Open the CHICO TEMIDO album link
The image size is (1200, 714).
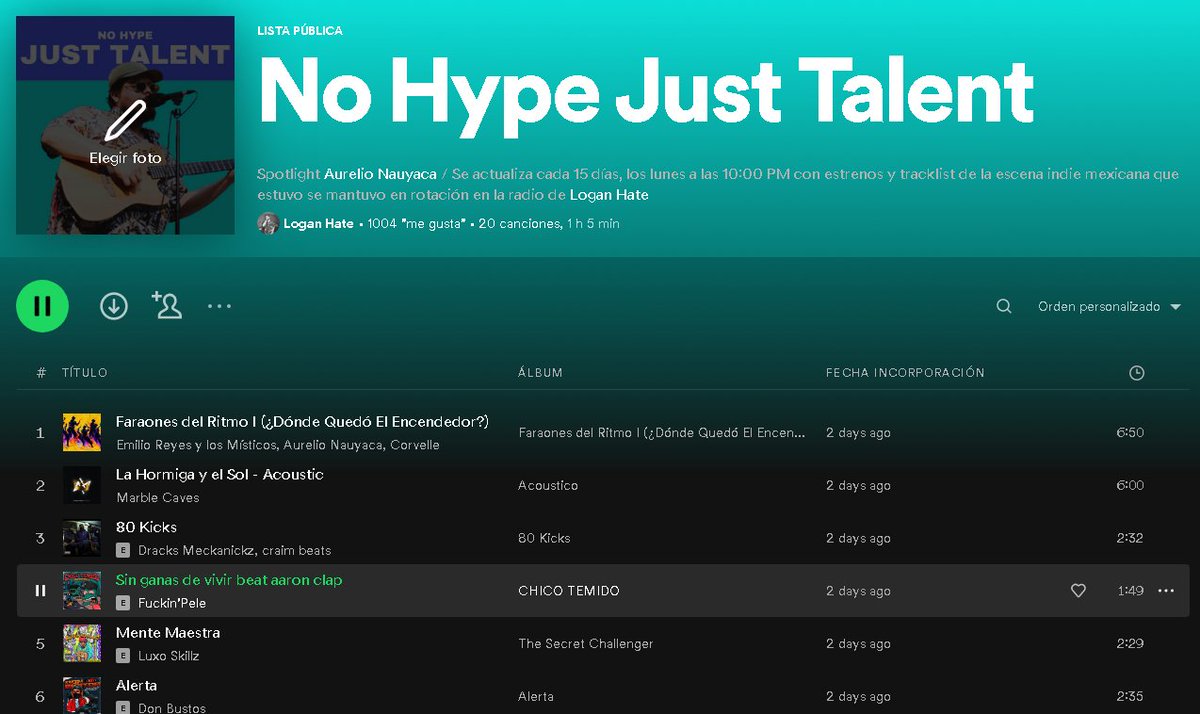click(569, 591)
